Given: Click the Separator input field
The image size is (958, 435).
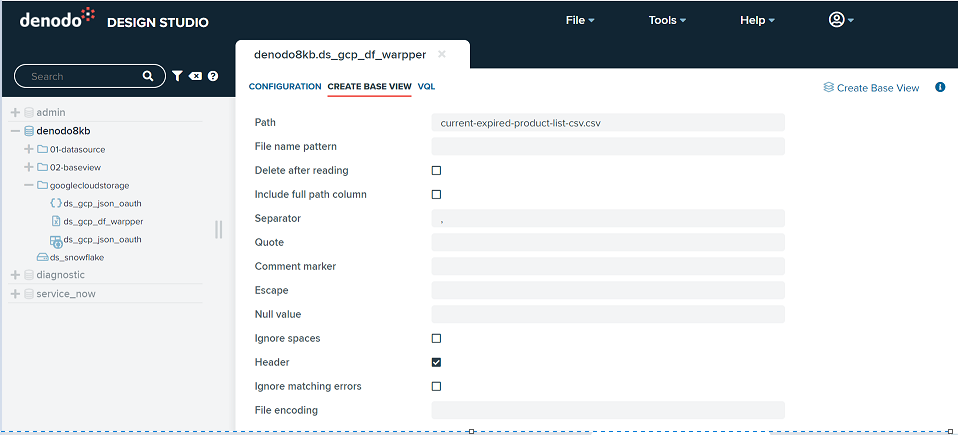Looking at the screenshot, I should click(608, 218).
